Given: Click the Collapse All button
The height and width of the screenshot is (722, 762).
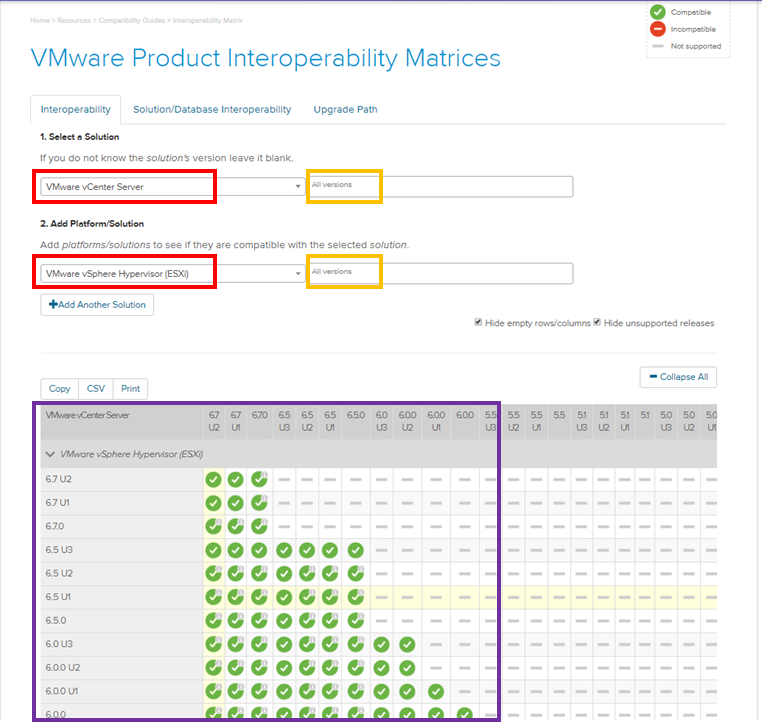Looking at the screenshot, I should click(678, 377).
